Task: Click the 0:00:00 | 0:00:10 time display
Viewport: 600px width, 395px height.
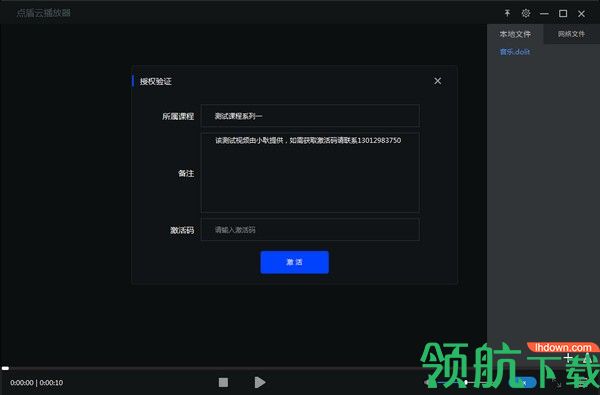Action: 37,382
